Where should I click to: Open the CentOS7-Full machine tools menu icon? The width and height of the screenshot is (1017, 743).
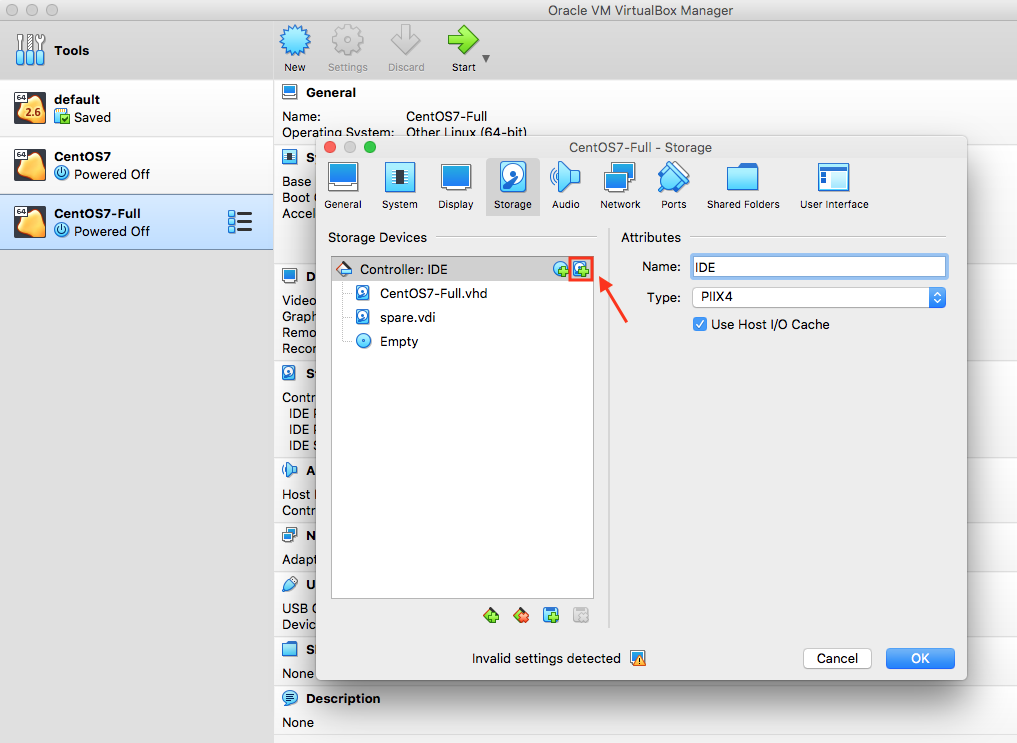(240, 222)
